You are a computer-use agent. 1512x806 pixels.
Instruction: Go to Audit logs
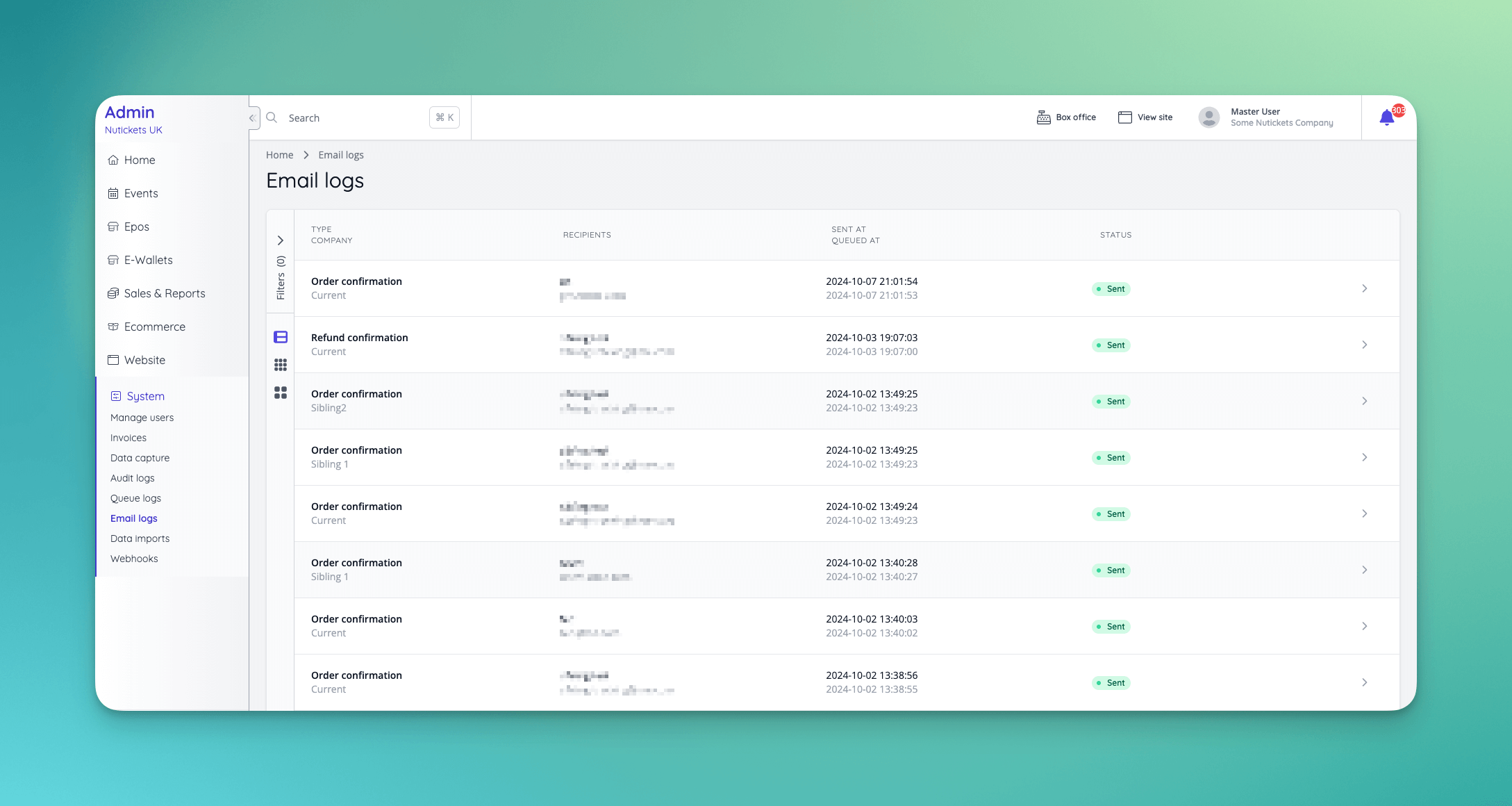point(132,478)
